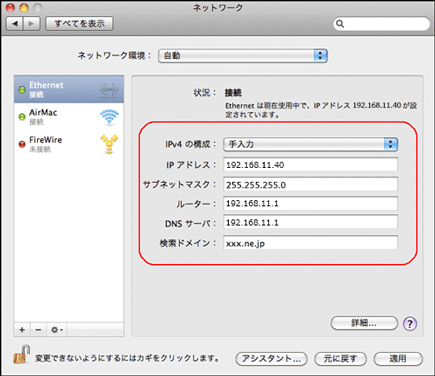Click the 適用 apply button
Viewport: 435px width, 376px height.
[x=398, y=359]
